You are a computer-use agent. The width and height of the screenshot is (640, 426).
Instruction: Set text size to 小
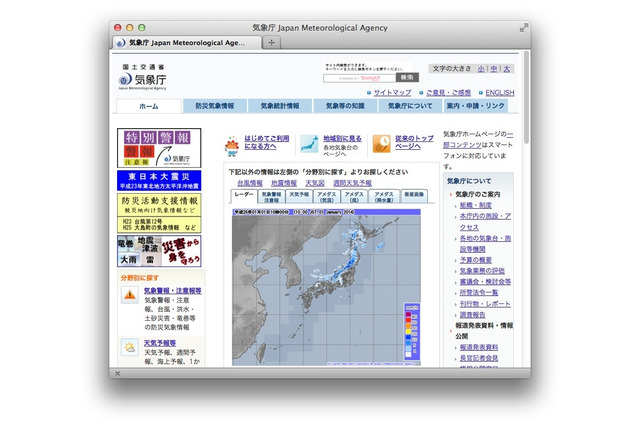click(481, 69)
